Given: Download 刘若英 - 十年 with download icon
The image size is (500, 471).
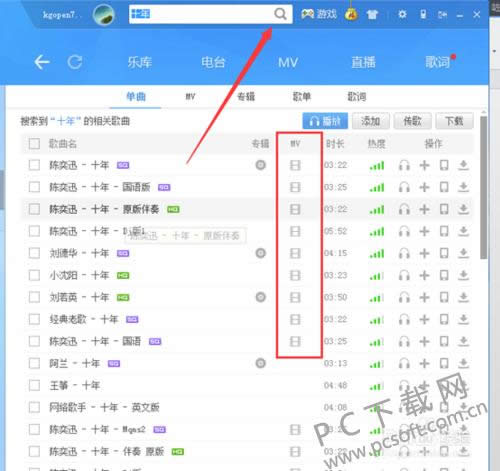Looking at the screenshot, I should click(463, 297).
